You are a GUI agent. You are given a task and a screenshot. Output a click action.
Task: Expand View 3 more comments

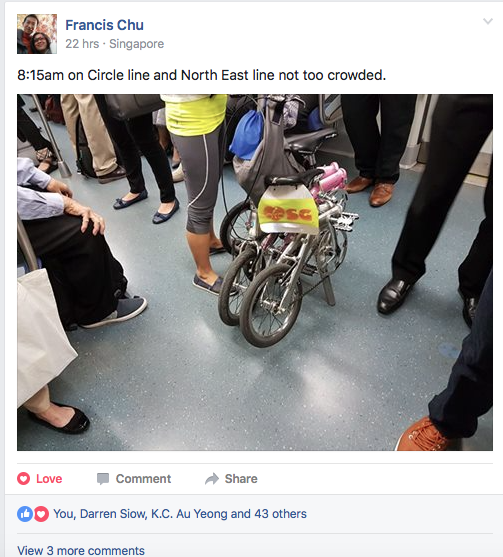pos(81,550)
